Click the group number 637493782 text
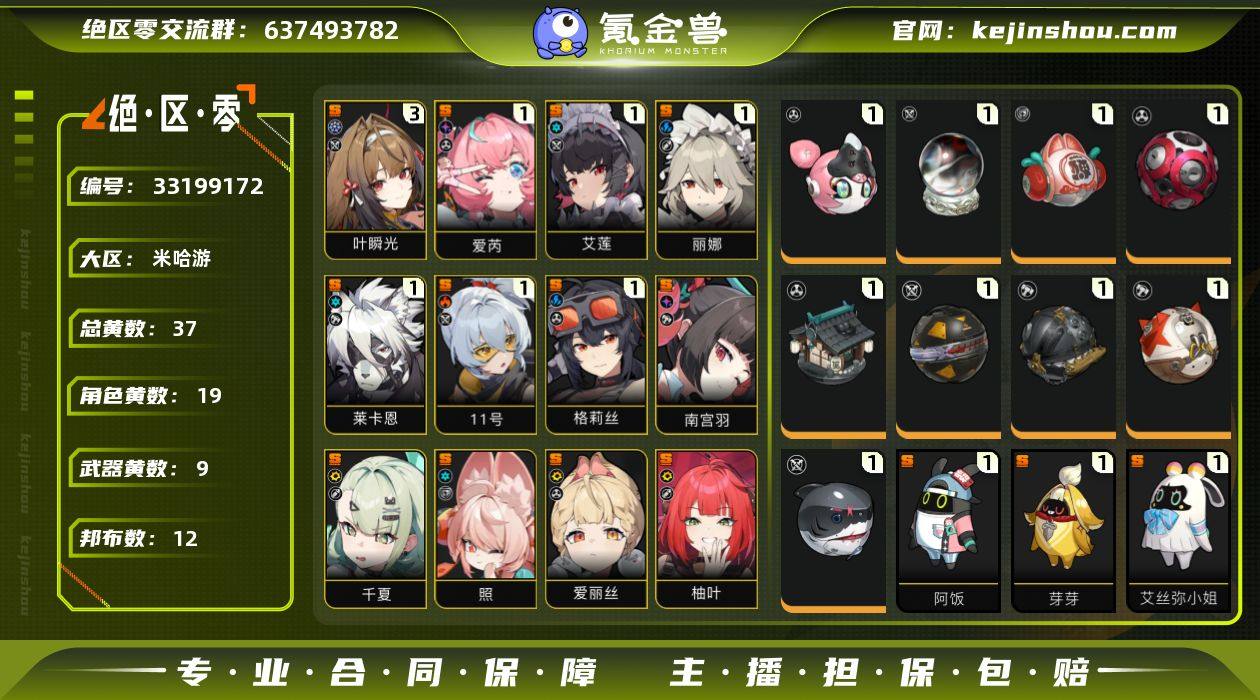Screen dimensions: 1260x700 [x=331, y=30]
